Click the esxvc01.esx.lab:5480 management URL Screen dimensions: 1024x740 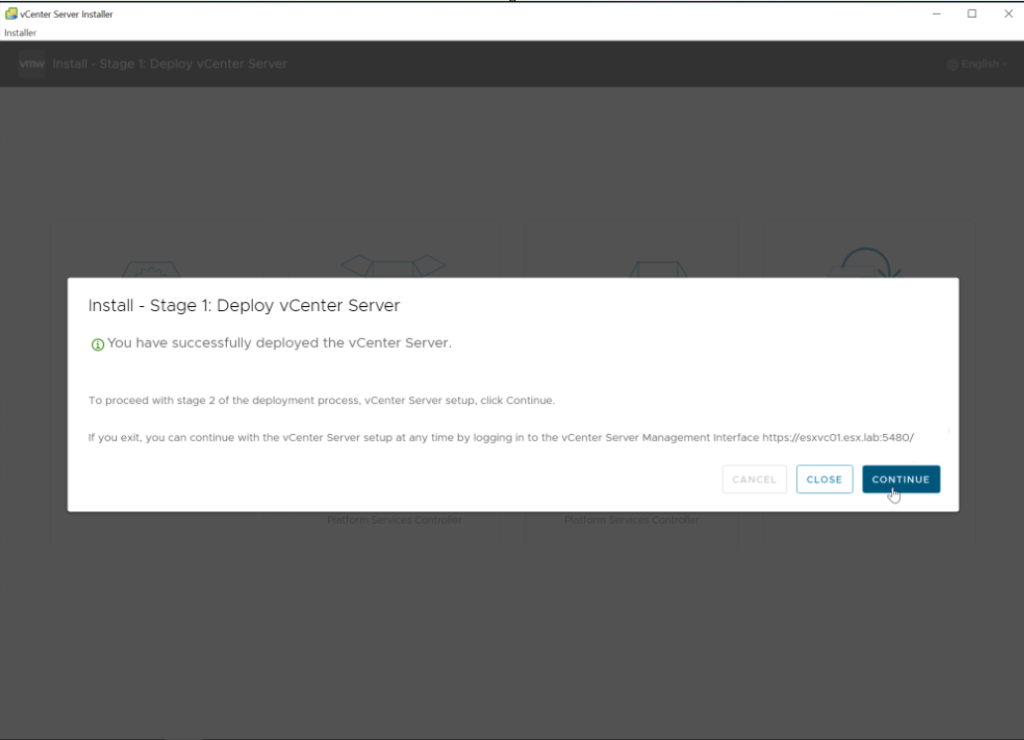[x=838, y=437]
